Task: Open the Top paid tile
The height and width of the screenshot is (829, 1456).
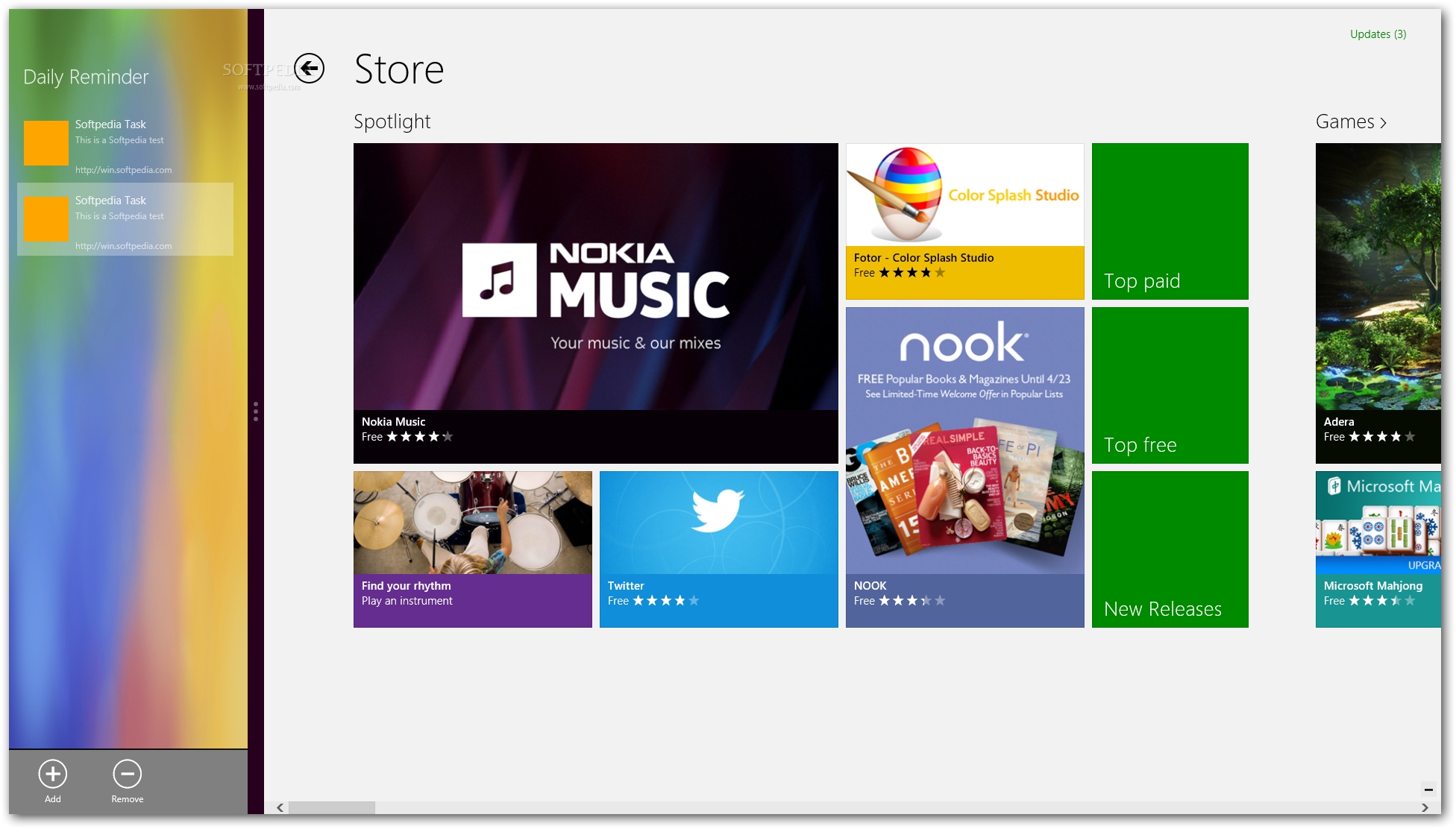Action: (1170, 221)
